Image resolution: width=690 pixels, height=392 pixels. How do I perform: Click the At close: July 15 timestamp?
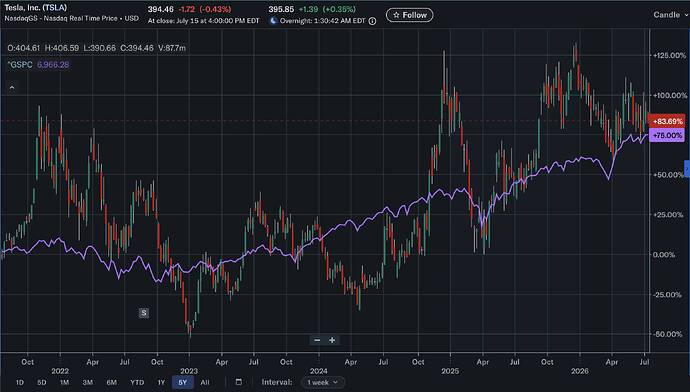pyautogui.click(x=203, y=21)
